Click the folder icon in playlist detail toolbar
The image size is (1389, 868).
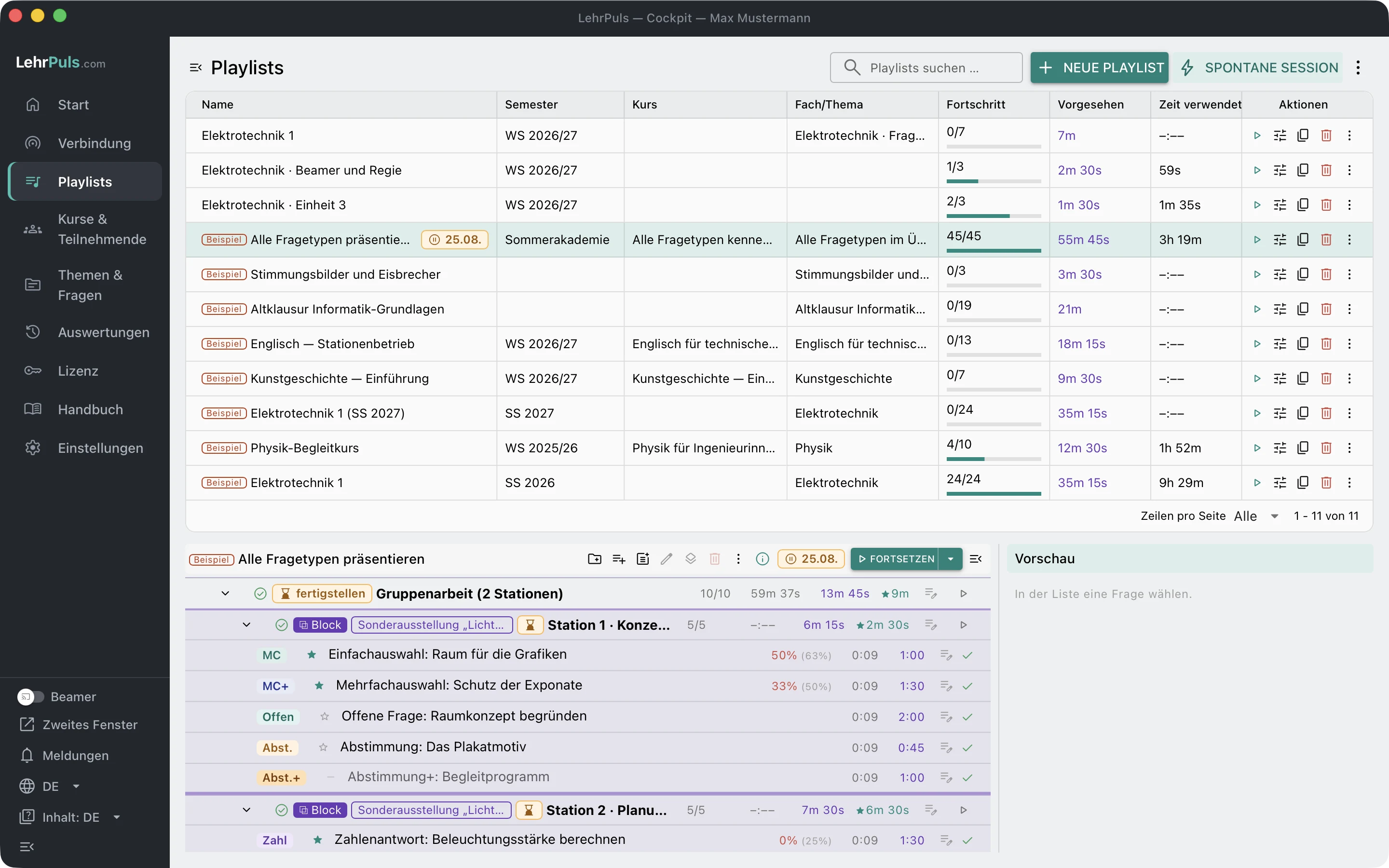[595, 558]
